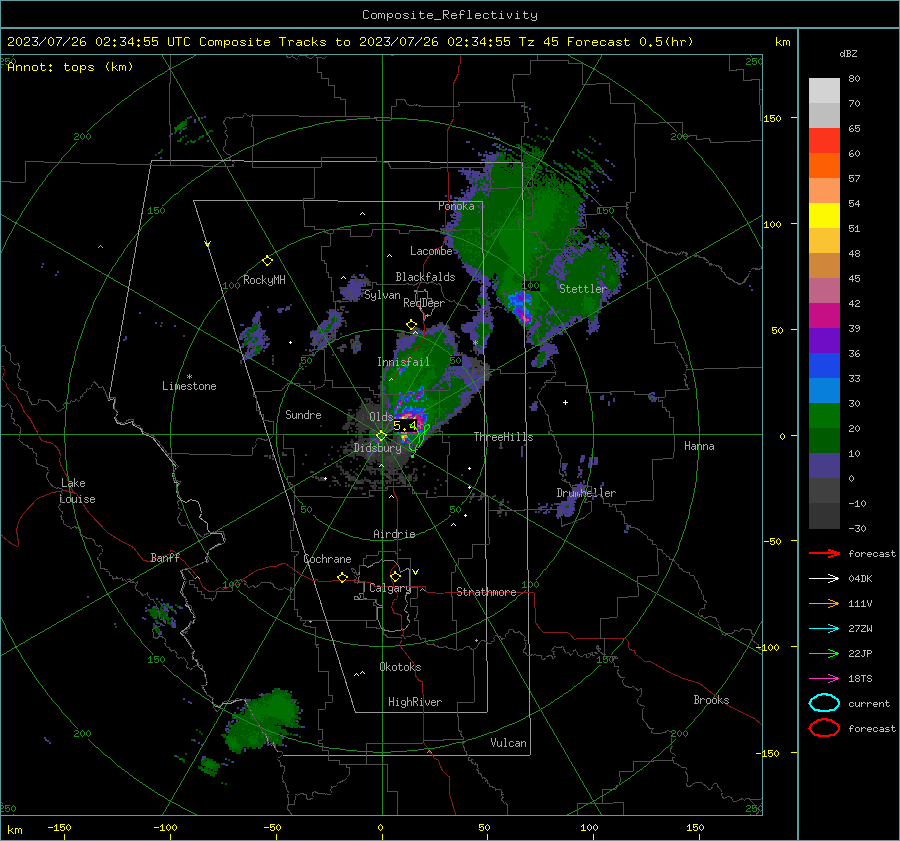Click the Innisfail city label
This screenshot has height=841, width=900.
coord(403,362)
